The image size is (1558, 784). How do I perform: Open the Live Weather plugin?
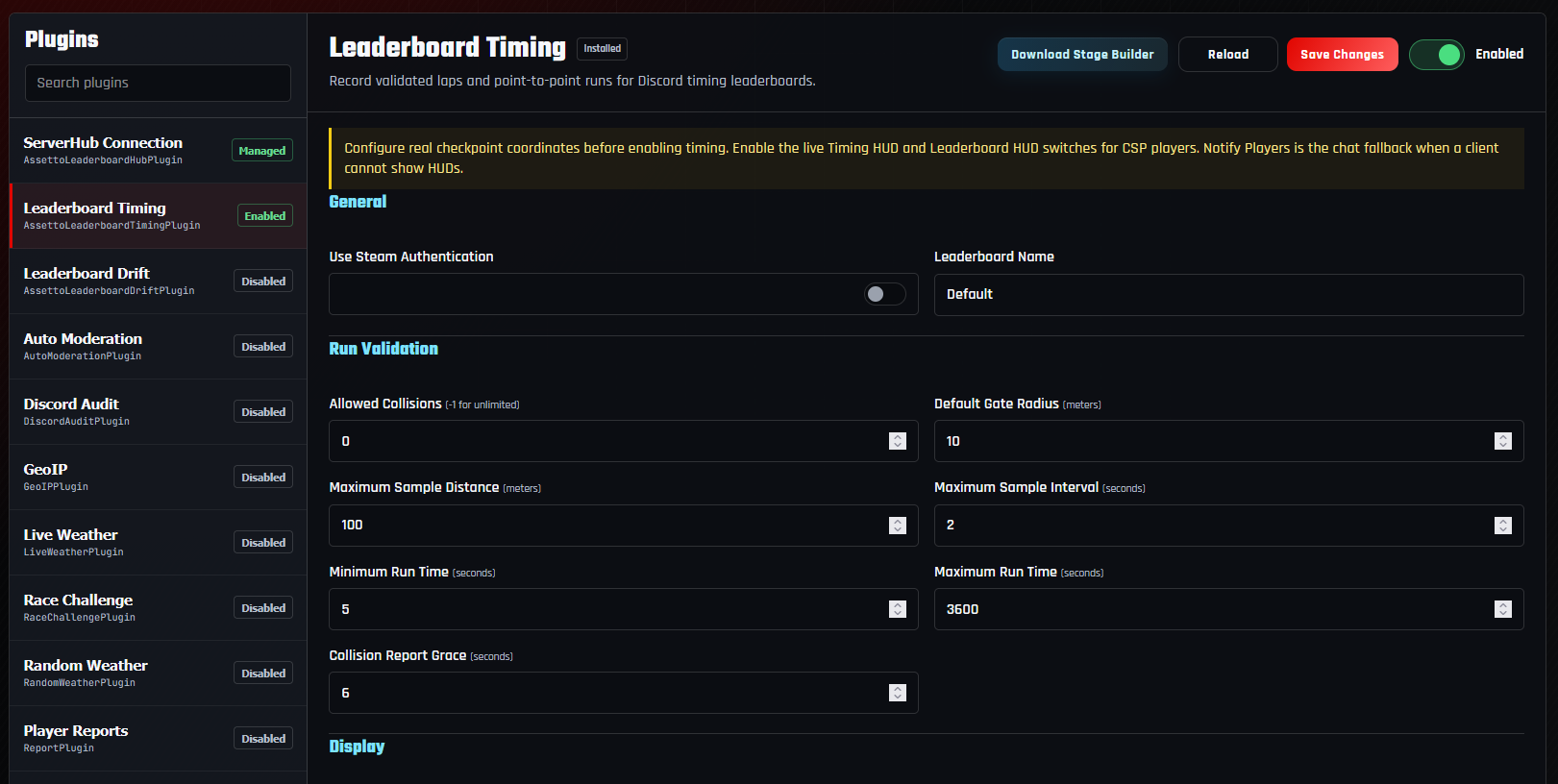pos(158,543)
